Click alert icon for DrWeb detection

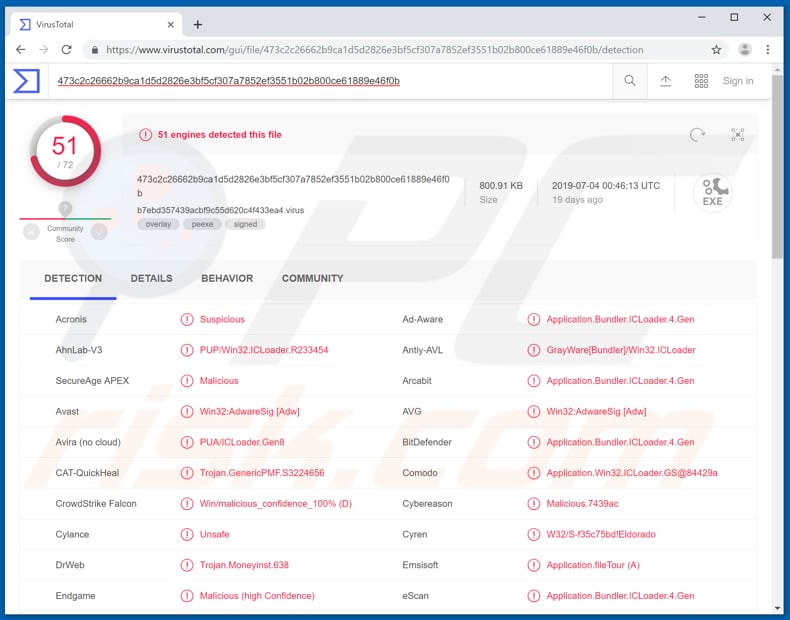187,565
